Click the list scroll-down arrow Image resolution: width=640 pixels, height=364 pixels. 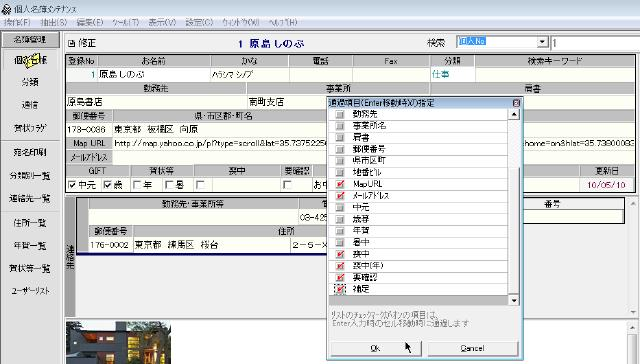[x=514, y=301]
